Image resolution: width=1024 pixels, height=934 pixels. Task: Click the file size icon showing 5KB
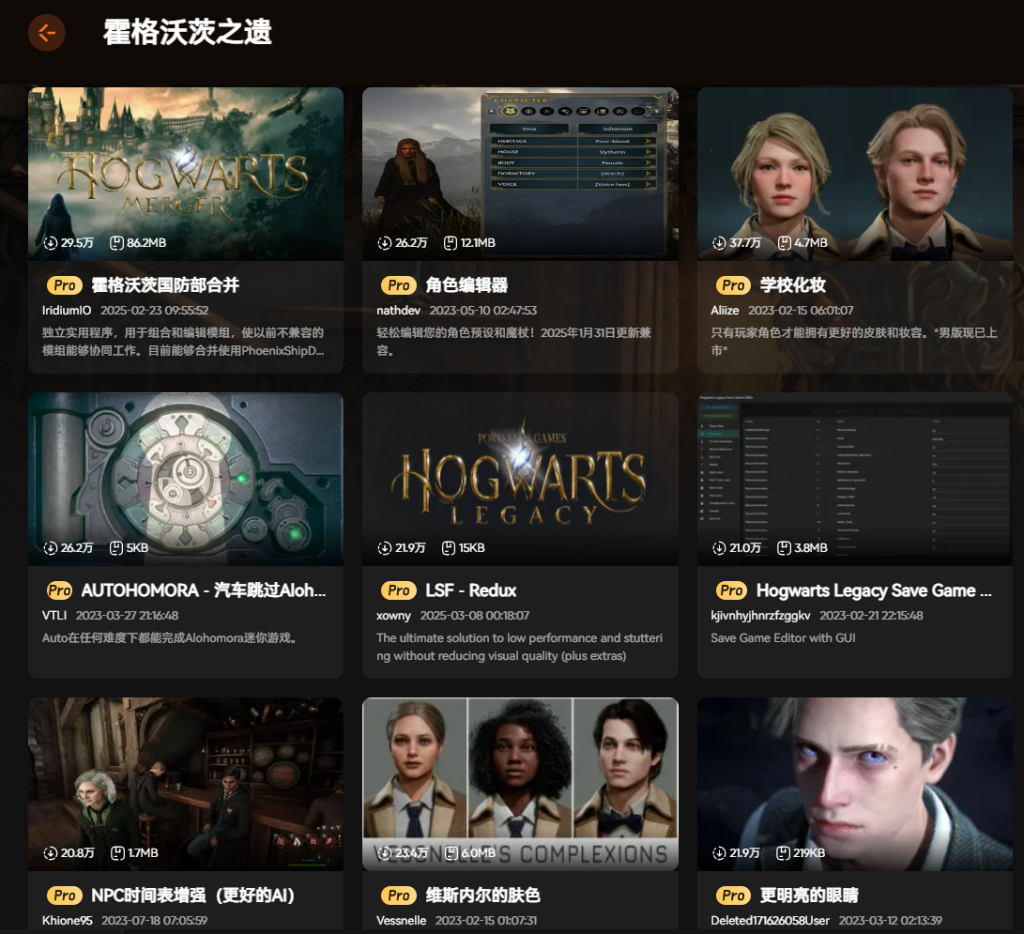tap(116, 548)
